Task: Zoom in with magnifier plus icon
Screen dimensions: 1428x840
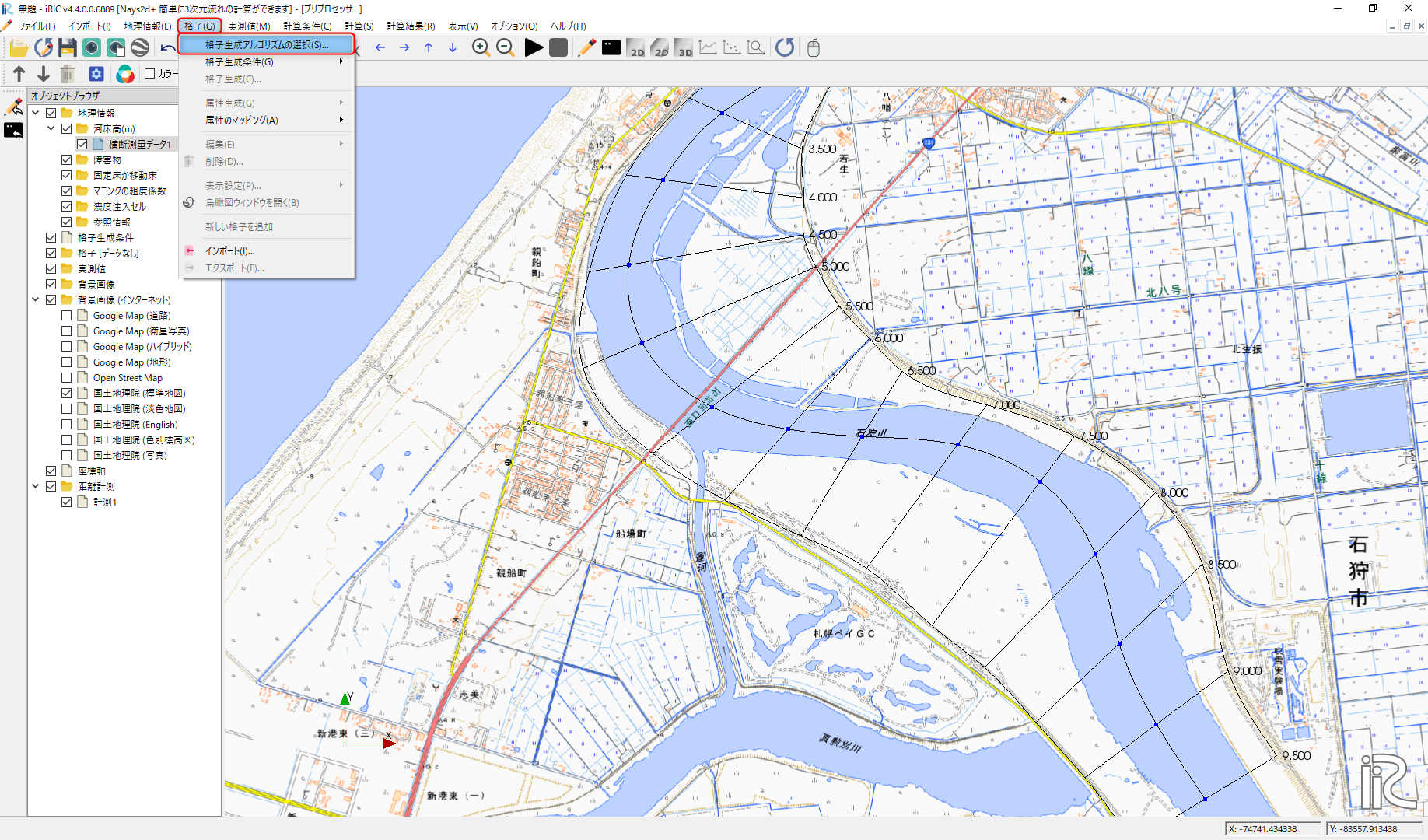Action: (481, 48)
